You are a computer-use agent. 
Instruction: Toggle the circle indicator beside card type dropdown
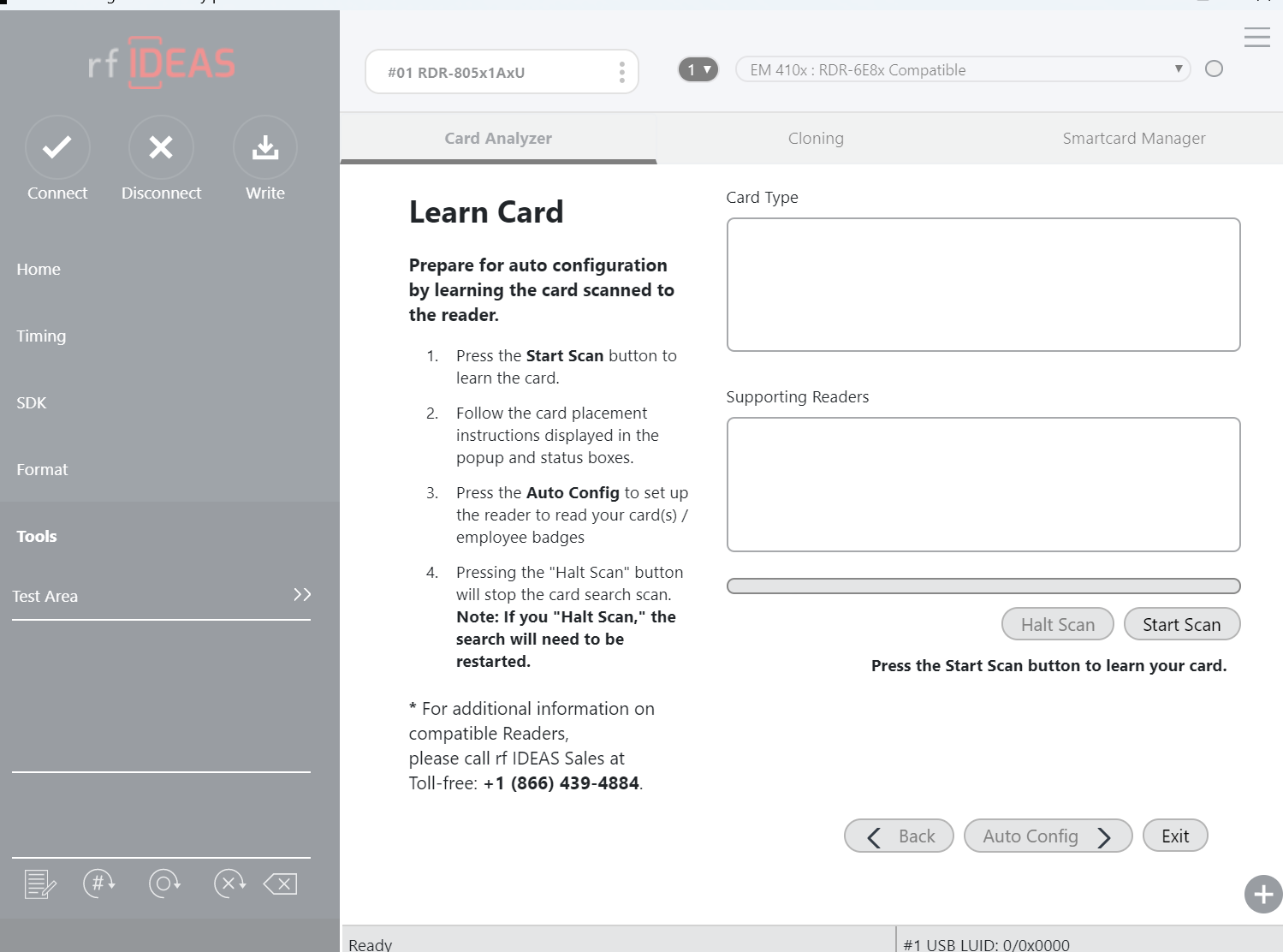[x=1214, y=69]
